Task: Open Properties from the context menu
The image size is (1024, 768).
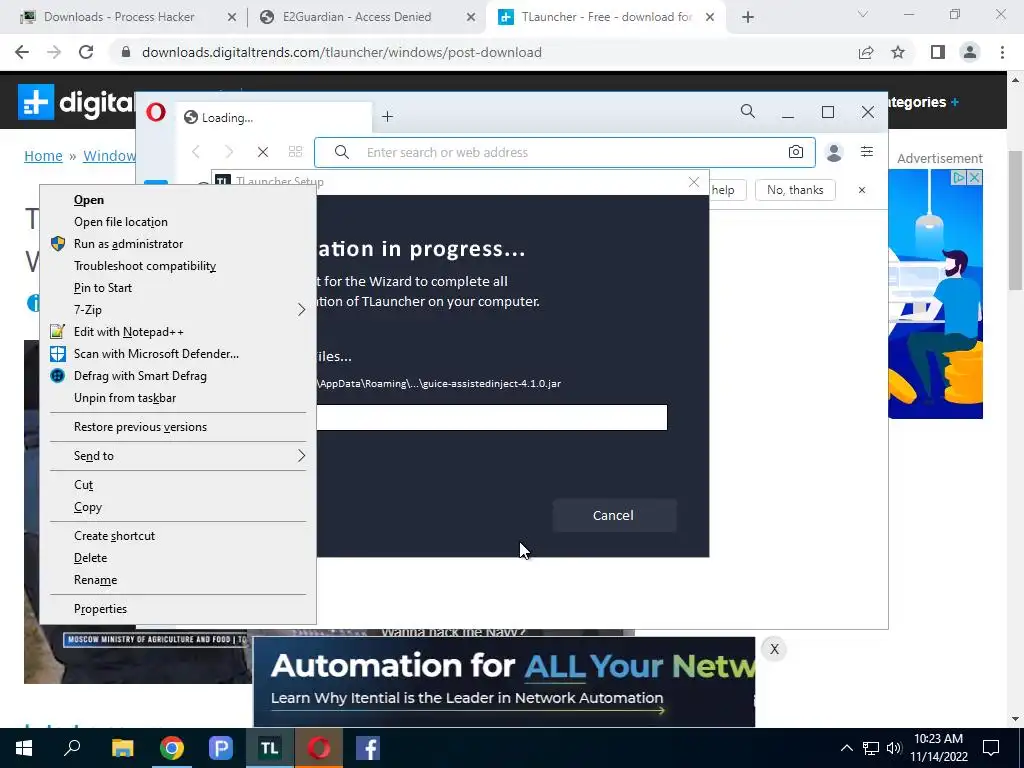Action: tap(178, 609)
